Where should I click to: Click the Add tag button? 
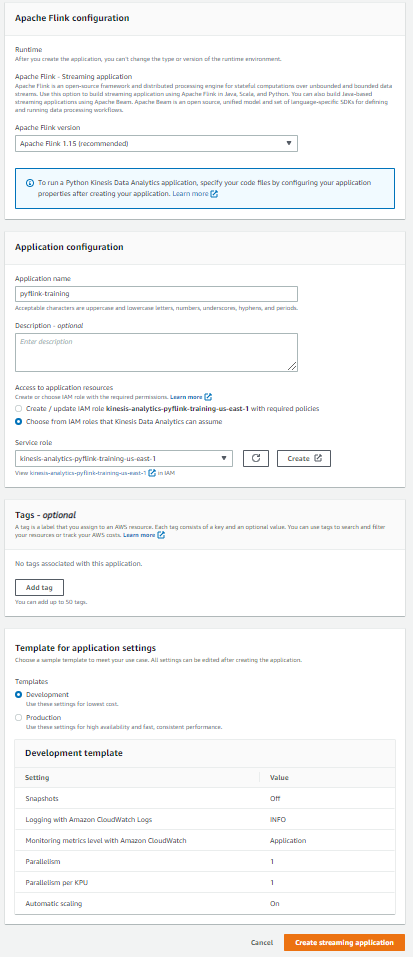(39, 587)
